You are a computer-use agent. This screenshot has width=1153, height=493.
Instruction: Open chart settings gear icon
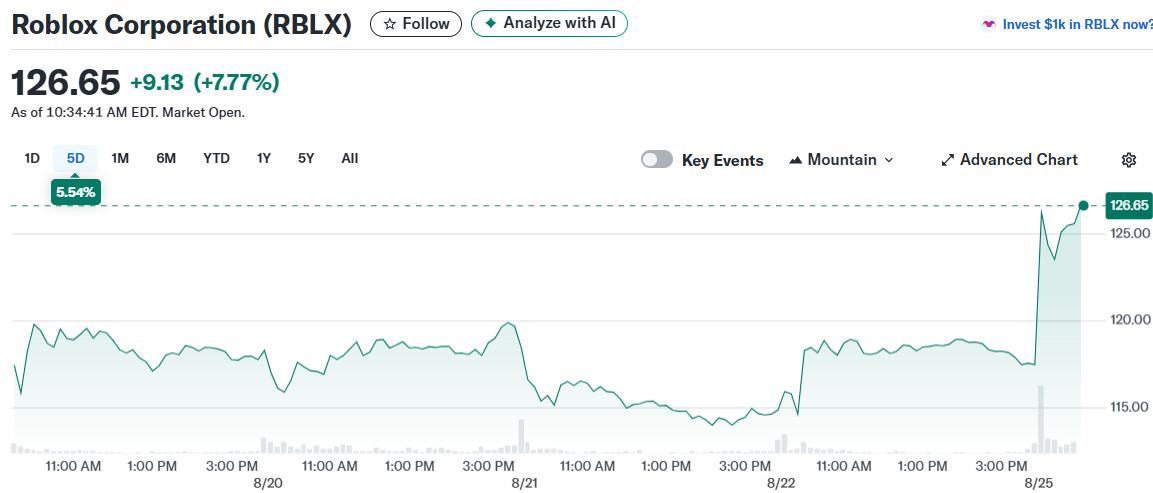1129,160
